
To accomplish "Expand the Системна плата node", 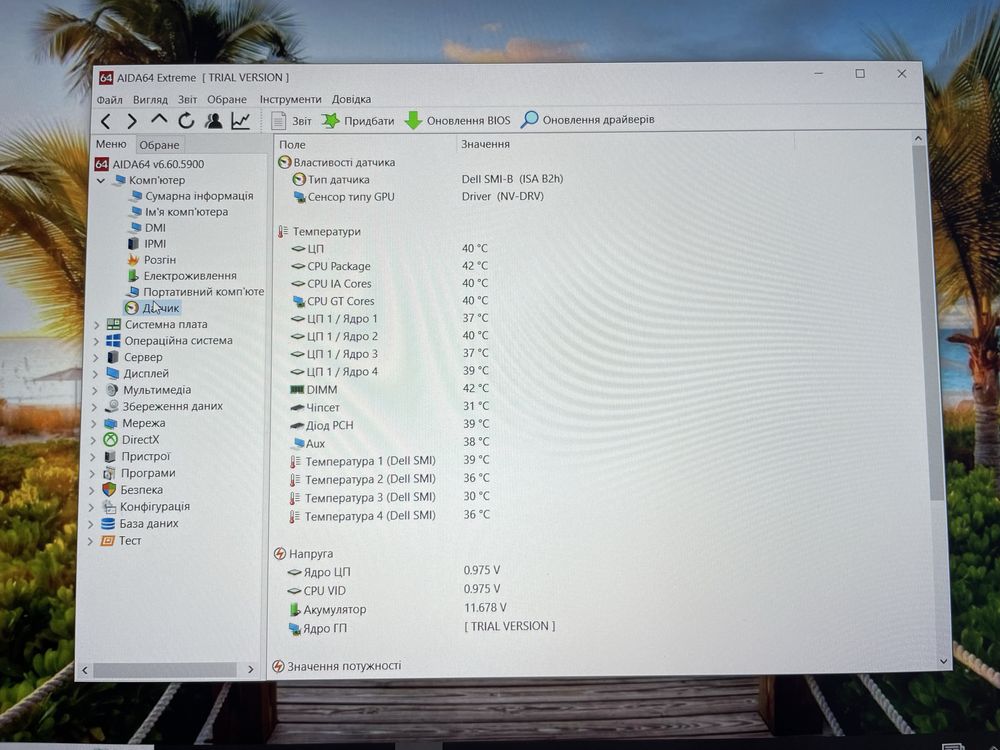I will pos(96,325).
